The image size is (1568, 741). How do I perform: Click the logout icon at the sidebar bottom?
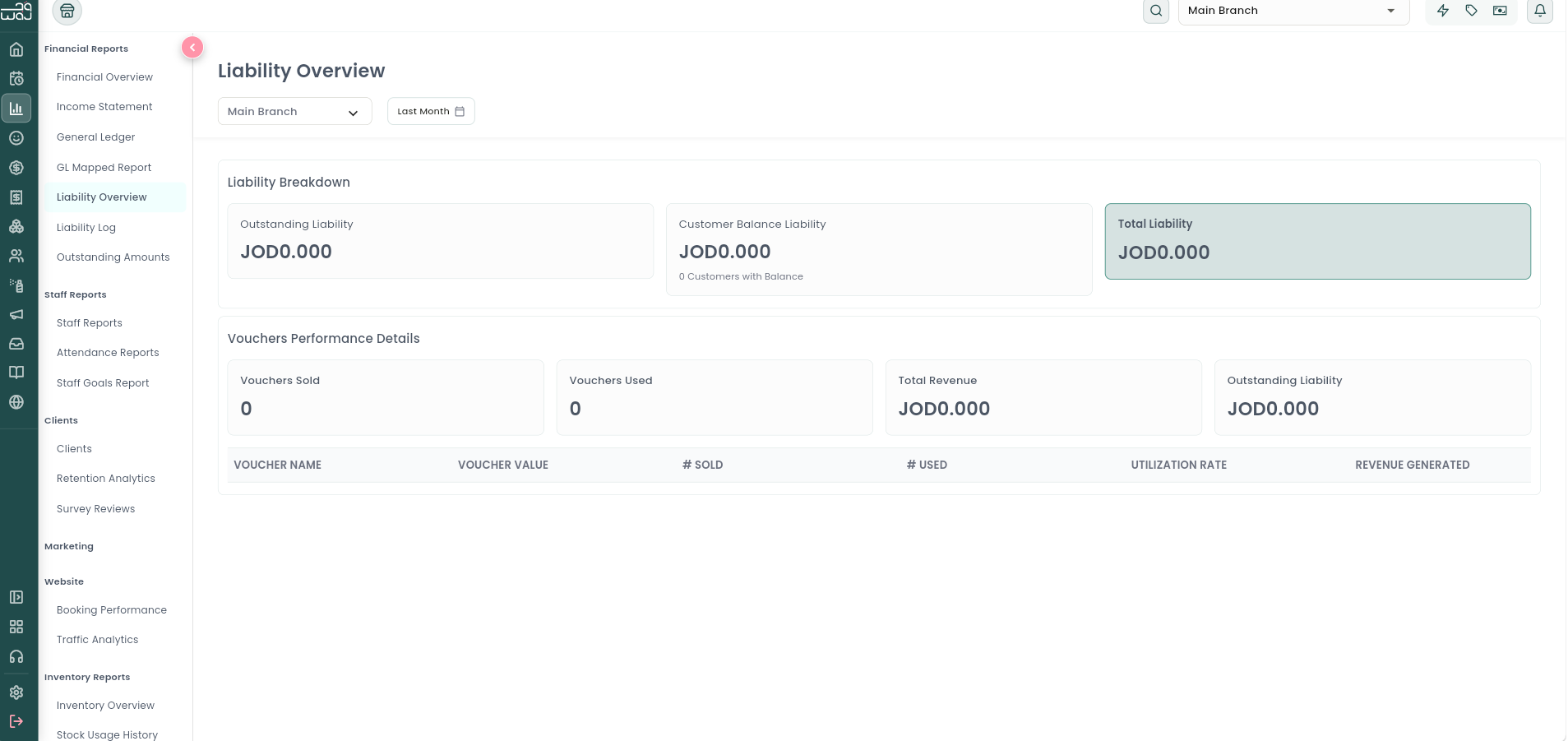point(16,721)
